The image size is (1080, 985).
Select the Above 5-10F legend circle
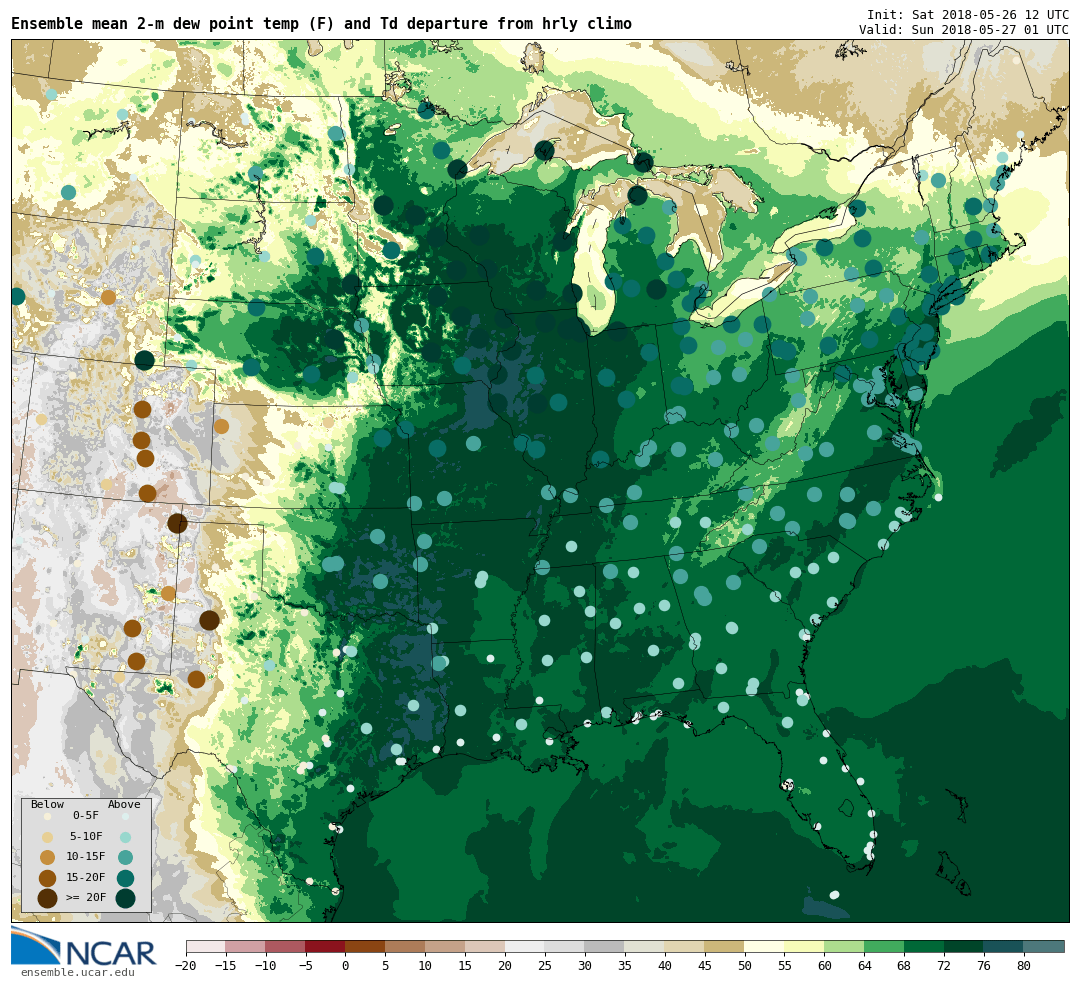(125, 837)
